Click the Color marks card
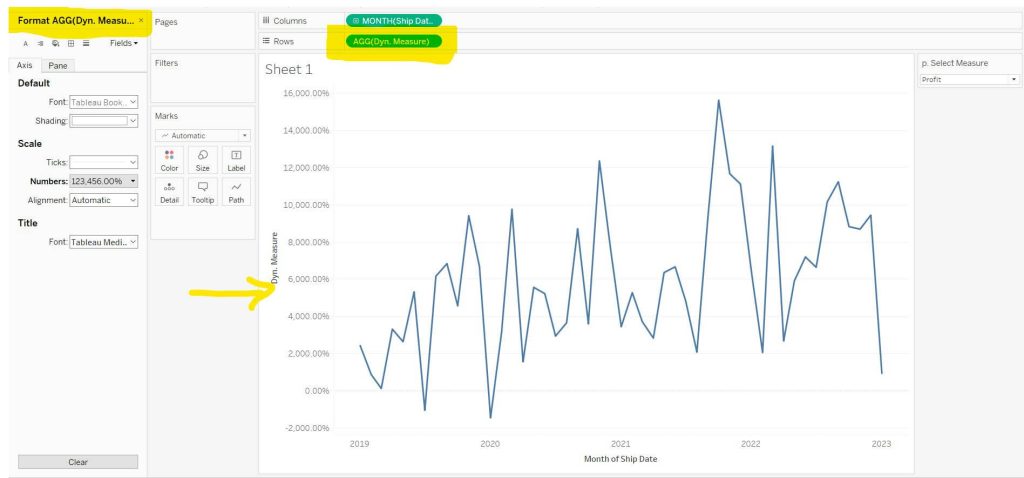This screenshot has height=478, width=1024. 169,160
